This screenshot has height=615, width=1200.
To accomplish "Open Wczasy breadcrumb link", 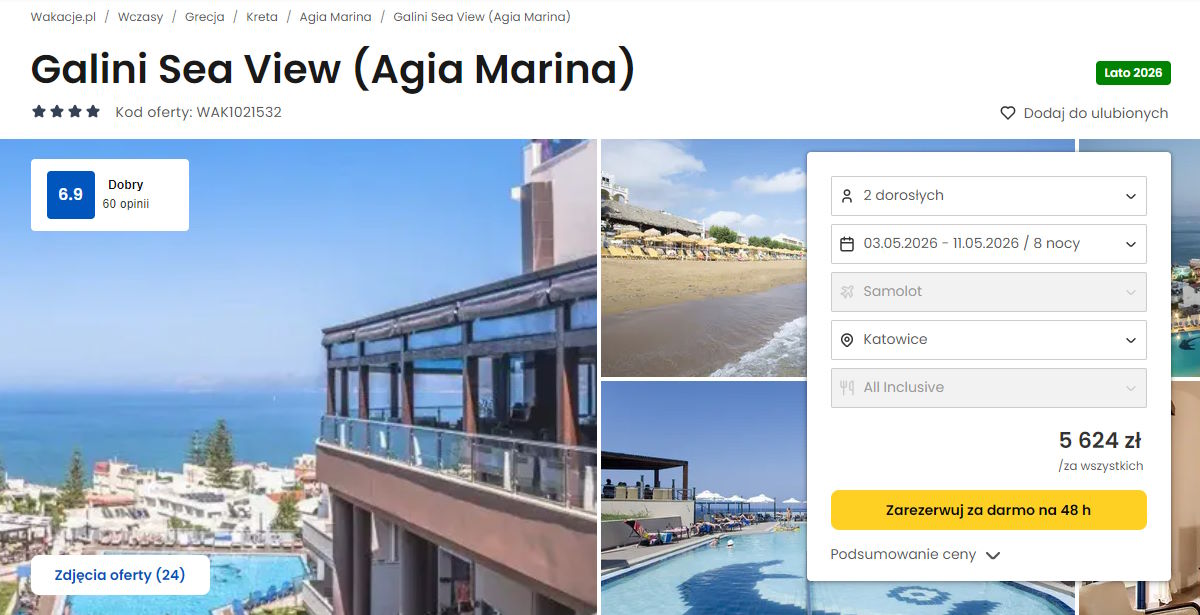I will pos(140,17).
